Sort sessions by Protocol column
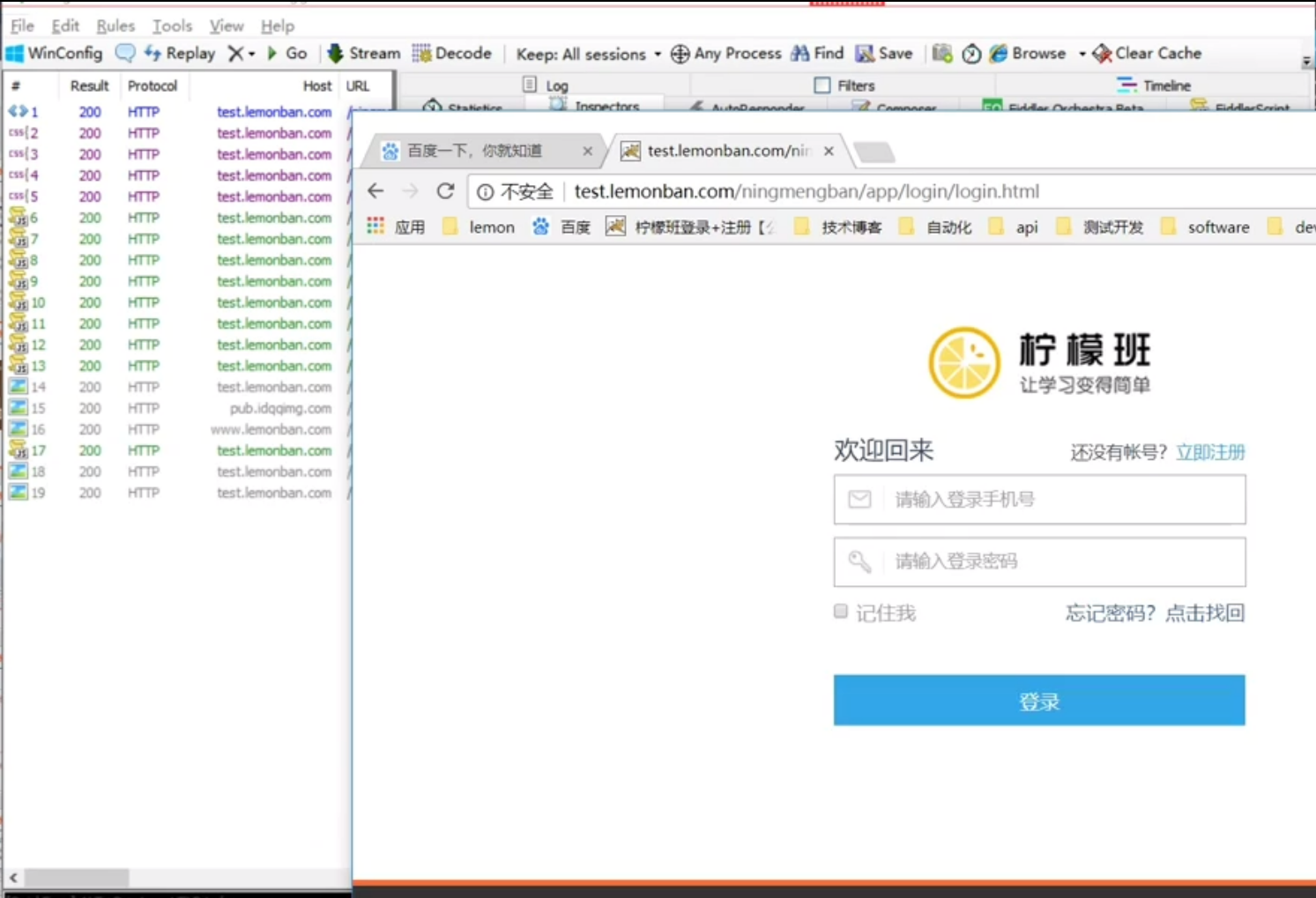Screen dimensions: 1316x898 click(x=152, y=85)
